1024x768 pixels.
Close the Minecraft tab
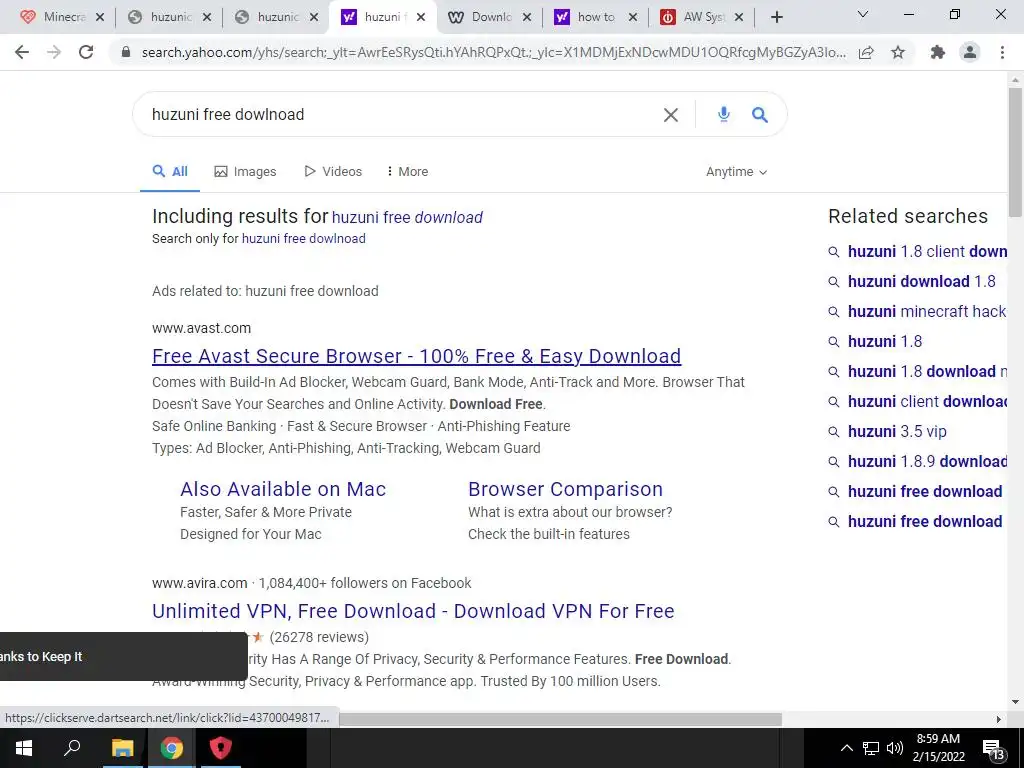(x=100, y=18)
